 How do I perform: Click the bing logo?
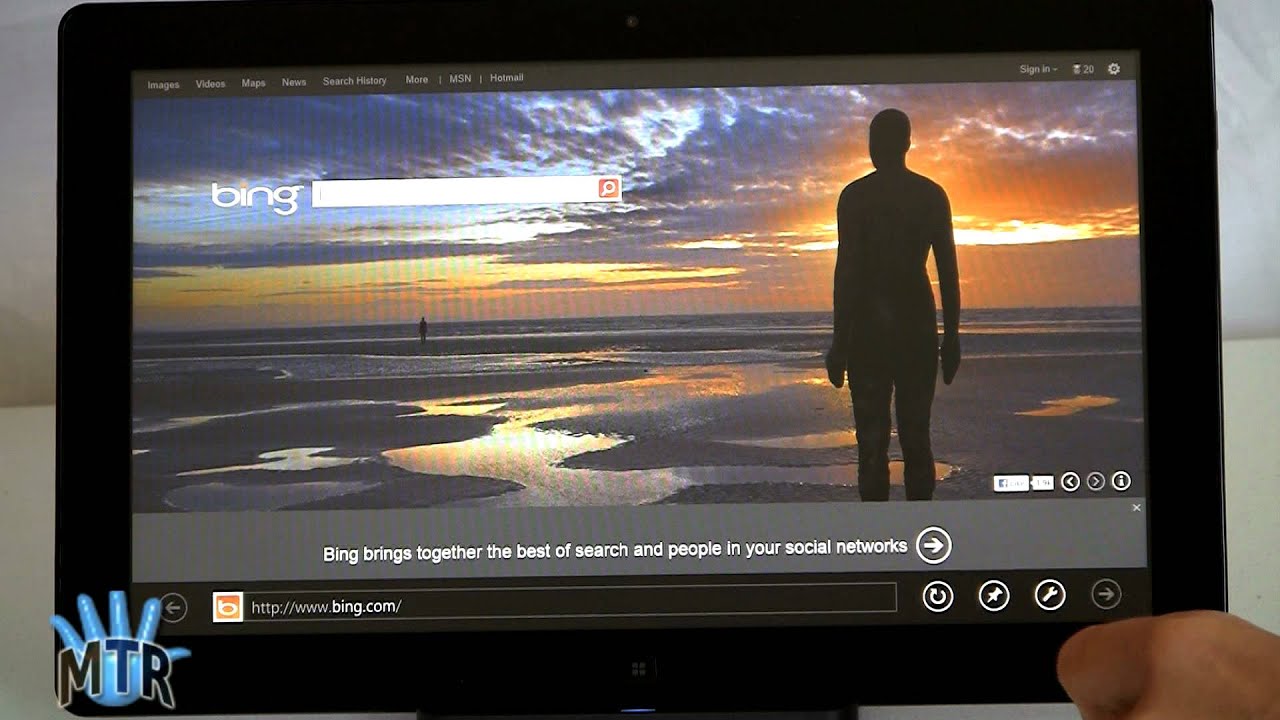coord(257,197)
